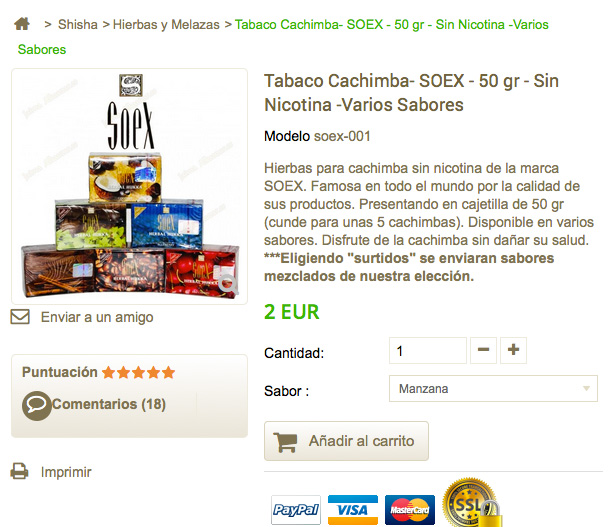613x527 pixels.
Task: Click the magnifier zoom icon on product image
Action: tap(228, 284)
